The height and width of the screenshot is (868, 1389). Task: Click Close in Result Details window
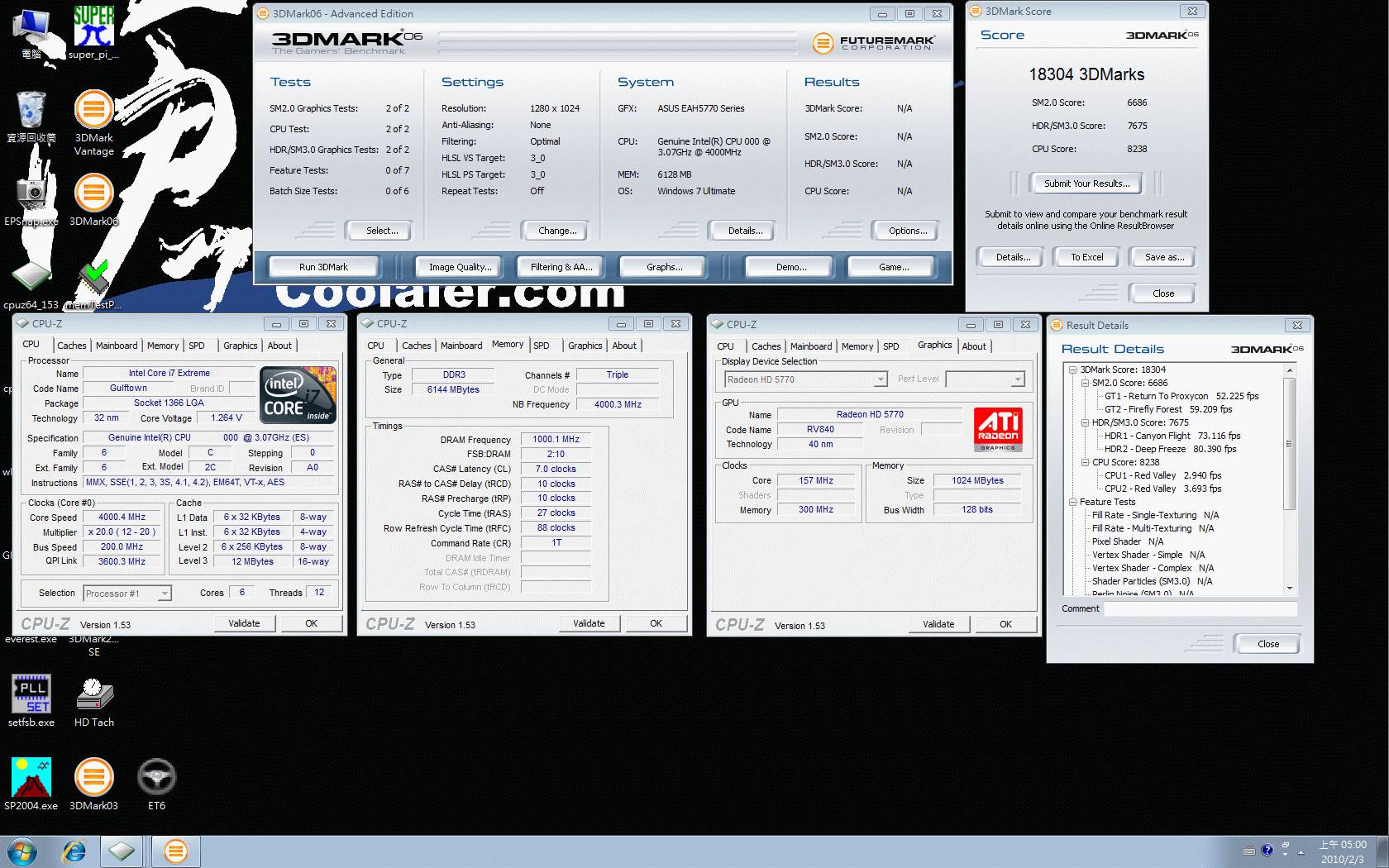pyautogui.click(x=1268, y=644)
